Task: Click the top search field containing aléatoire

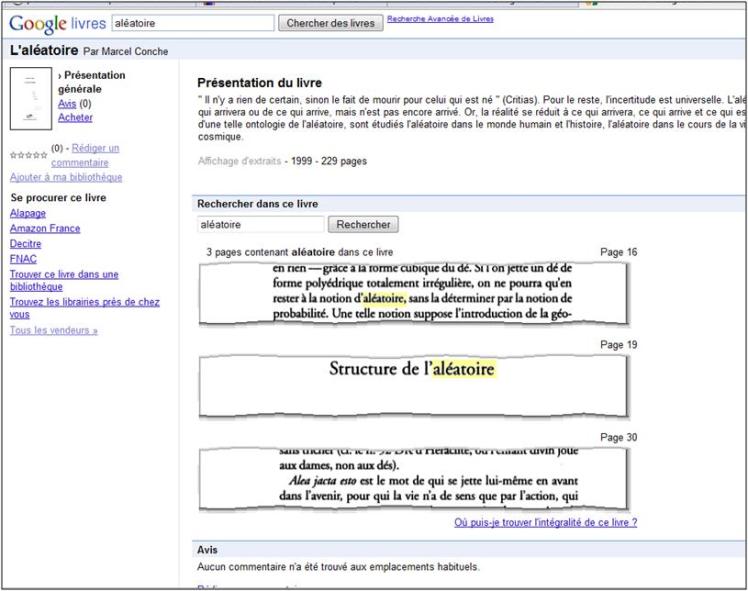Action: pyautogui.click(x=191, y=22)
